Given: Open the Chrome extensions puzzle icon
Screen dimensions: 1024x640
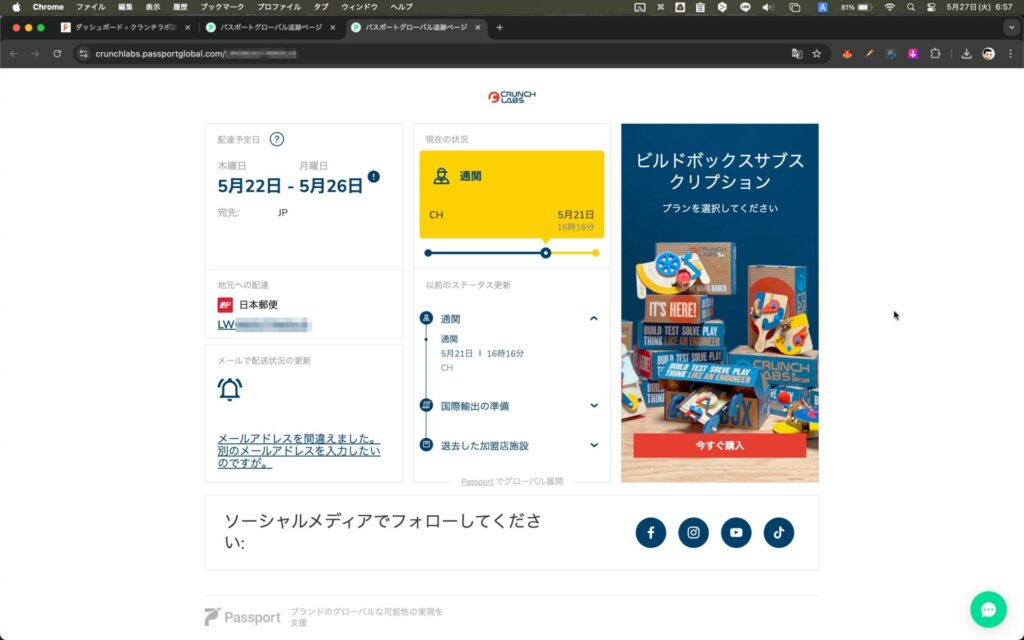Looking at the screenshot, I should coord(935,54).
